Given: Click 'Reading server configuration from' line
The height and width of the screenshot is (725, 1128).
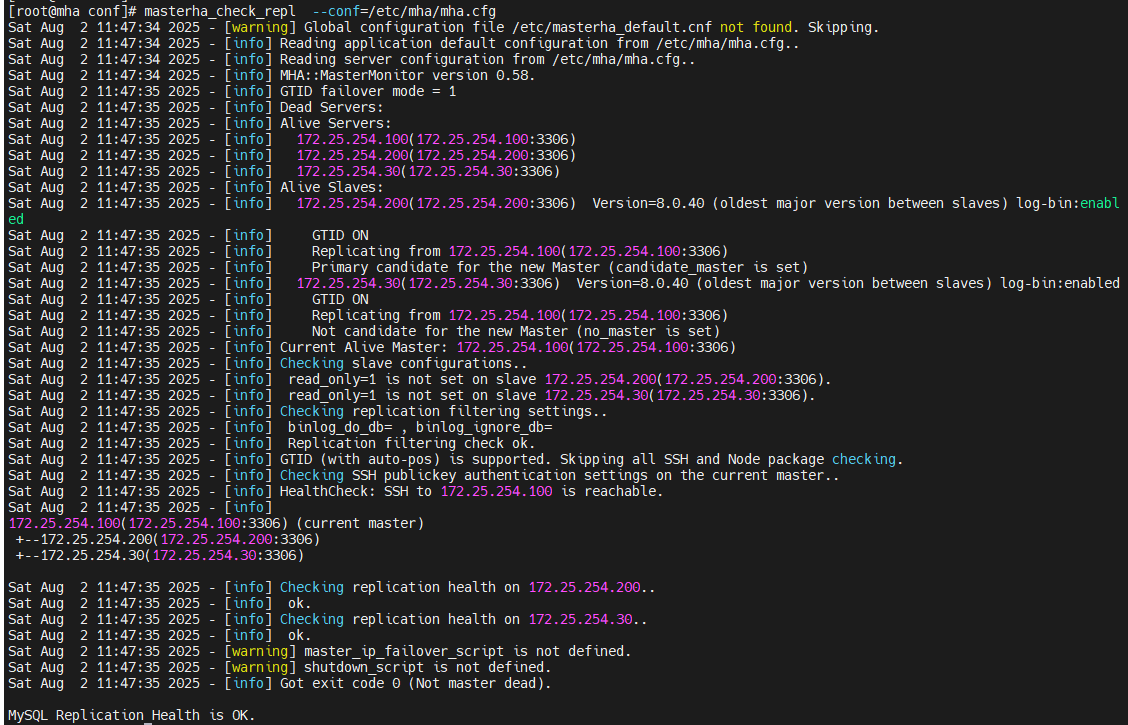Looking at the screenshot, I should 488,59.
